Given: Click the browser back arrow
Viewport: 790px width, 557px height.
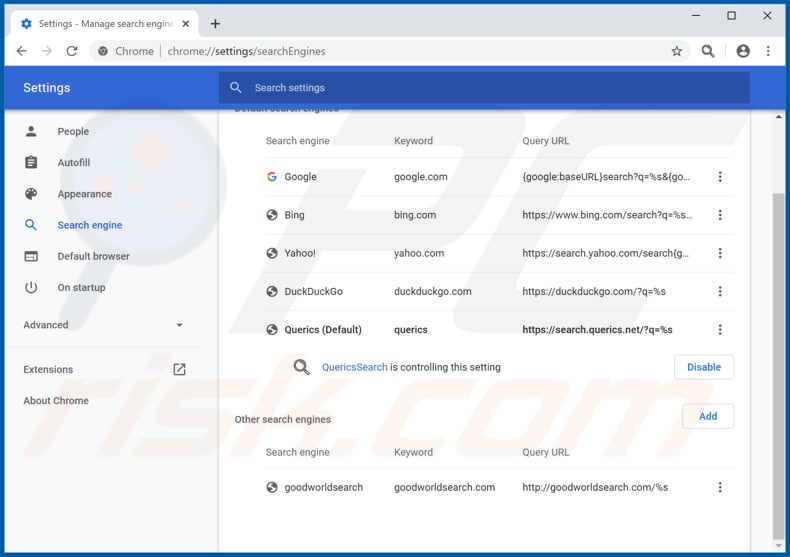Looking at the screenshot, I should tap(21, 51).
